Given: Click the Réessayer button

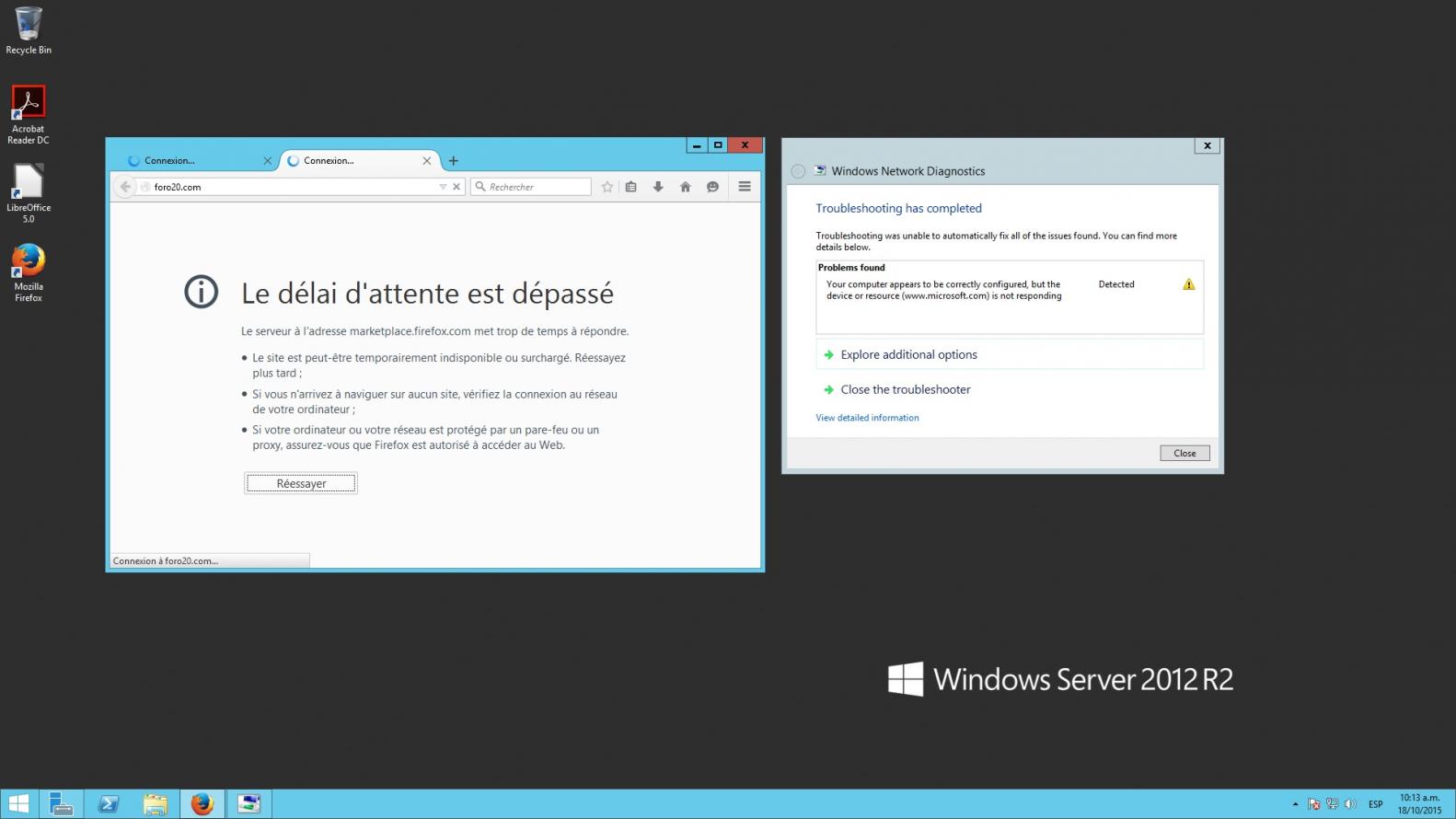Looking at the screenshot, I should pyautogui.click(x=301, y=483).
